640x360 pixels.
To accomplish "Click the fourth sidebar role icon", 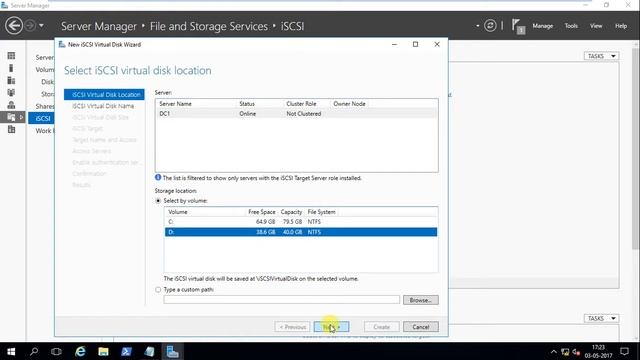I will (11, 92).
